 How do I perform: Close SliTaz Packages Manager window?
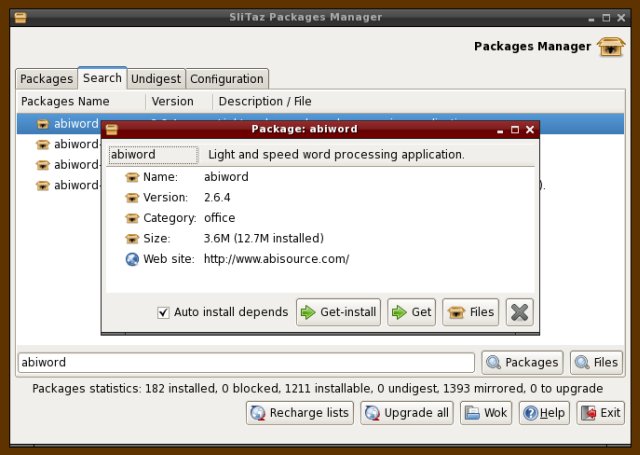[x=621, y=18]
